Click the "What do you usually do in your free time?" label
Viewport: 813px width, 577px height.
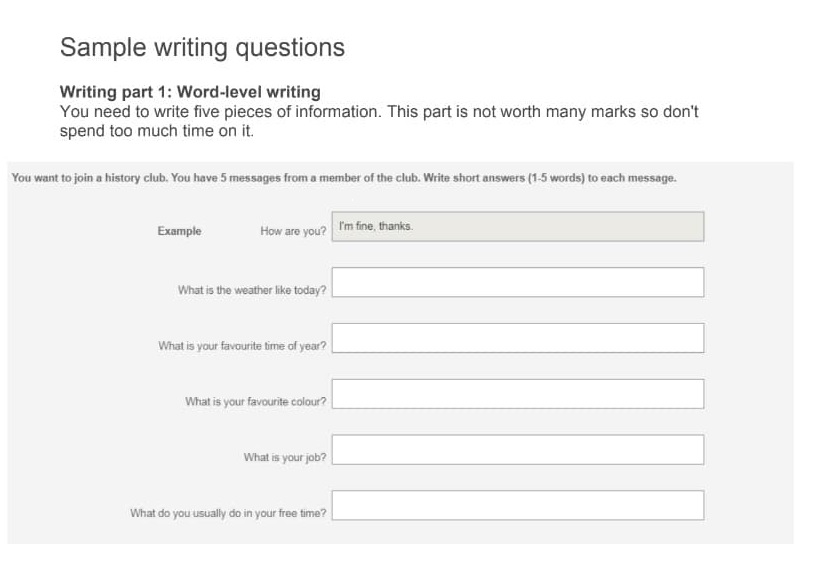[x=228, y=513]
